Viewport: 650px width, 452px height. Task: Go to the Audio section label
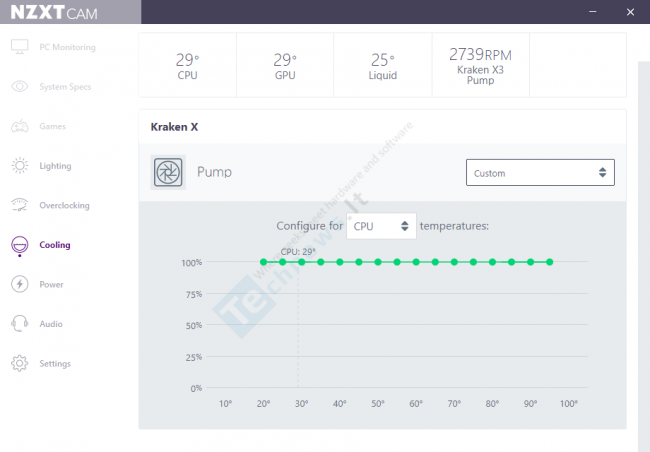pos(51,324)
